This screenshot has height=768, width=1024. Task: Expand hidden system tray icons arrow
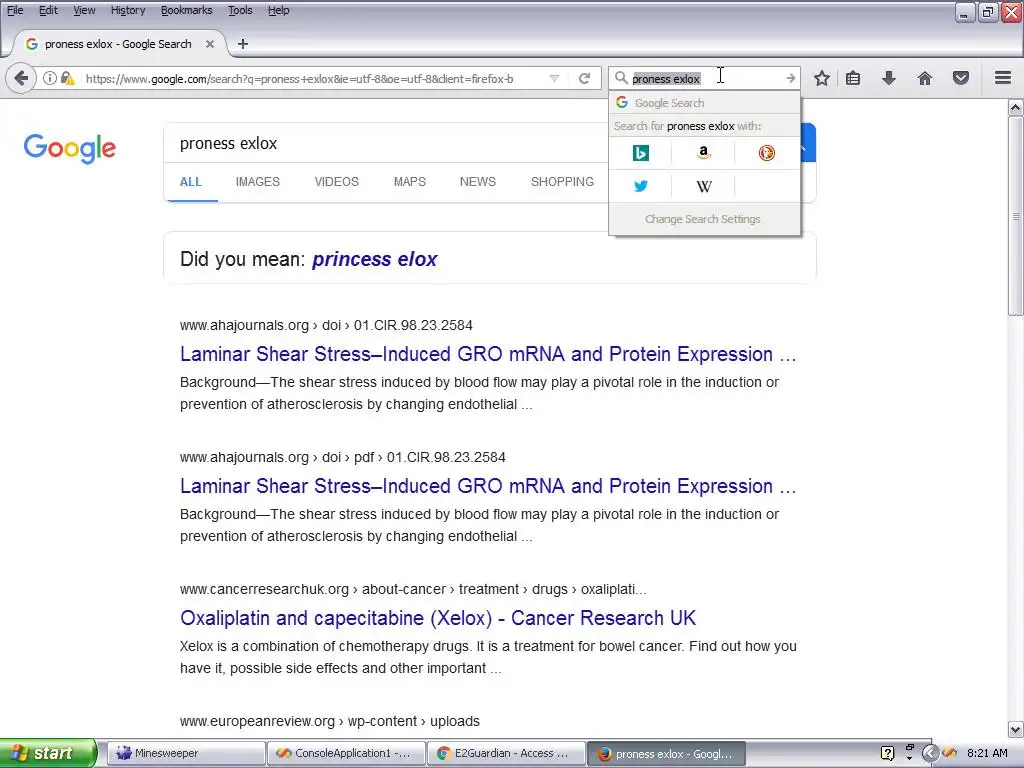[929, 754]
